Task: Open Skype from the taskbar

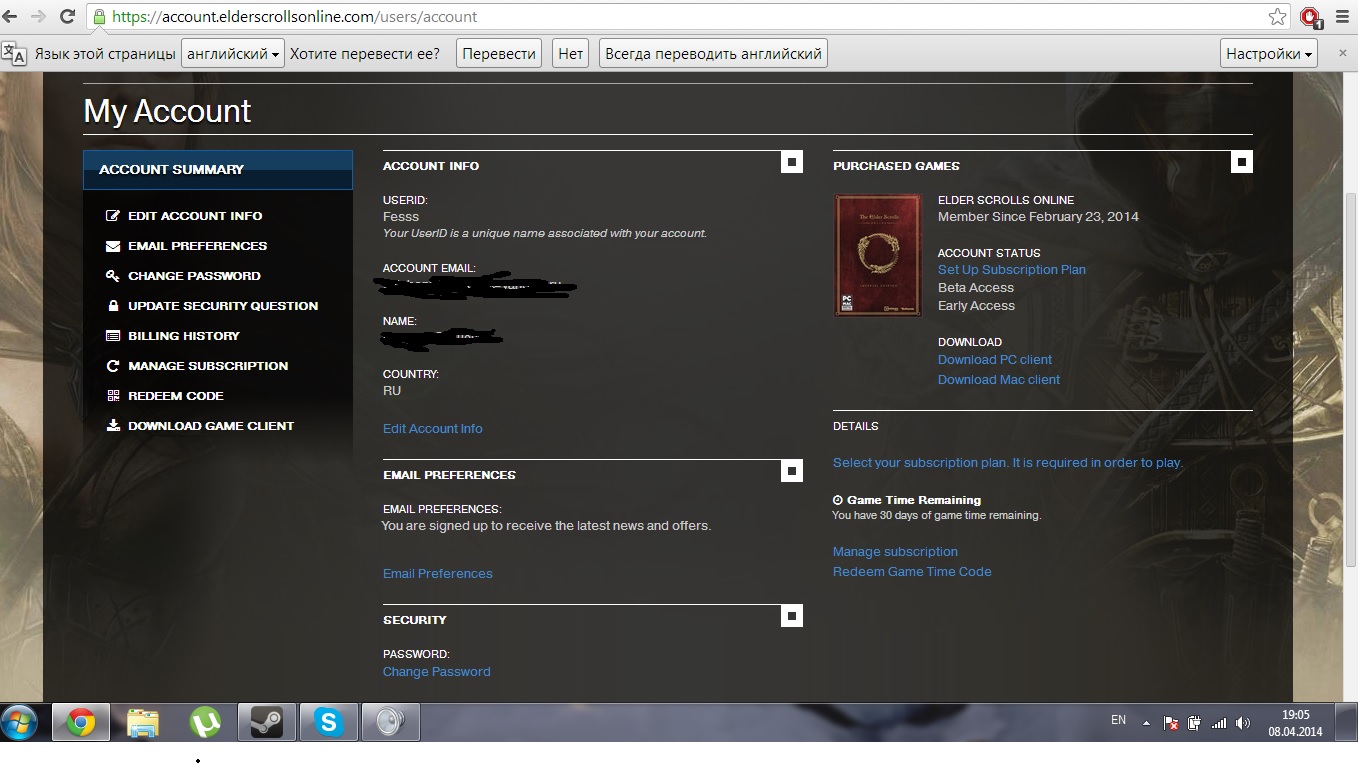Action: [x=328, y=722]
